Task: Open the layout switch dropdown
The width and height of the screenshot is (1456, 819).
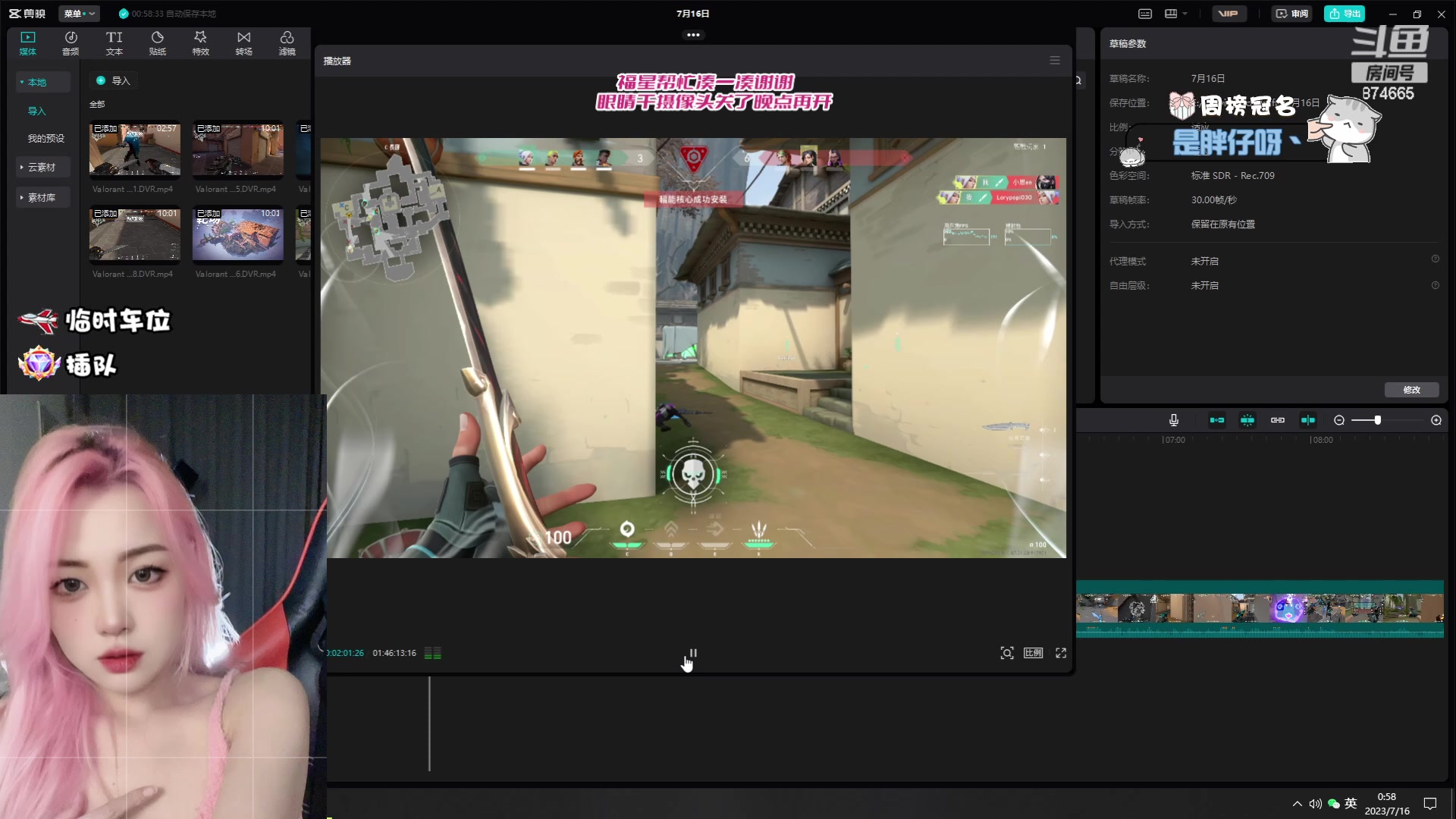Action: point(1176,14)
